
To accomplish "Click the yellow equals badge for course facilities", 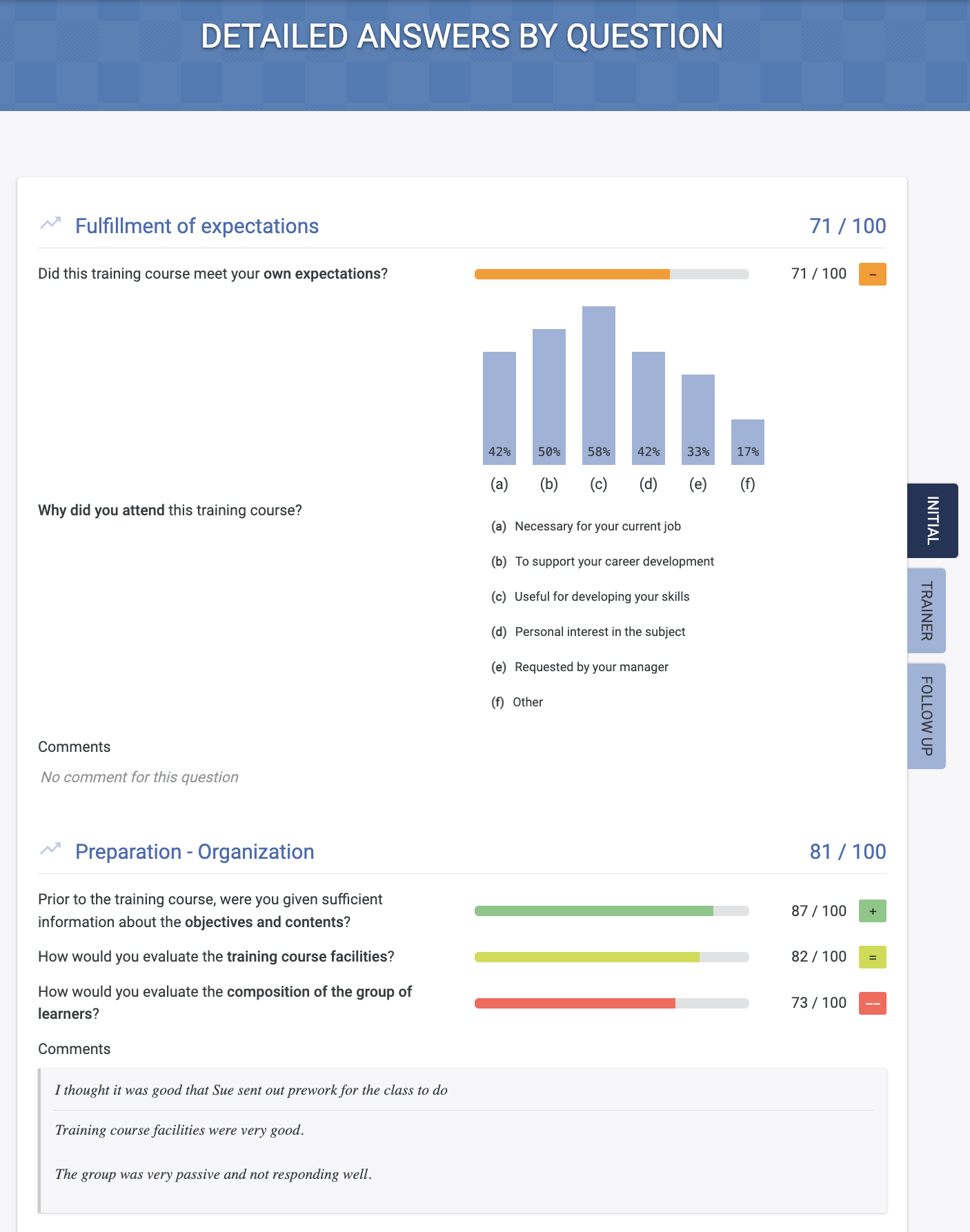I will 872,957.
